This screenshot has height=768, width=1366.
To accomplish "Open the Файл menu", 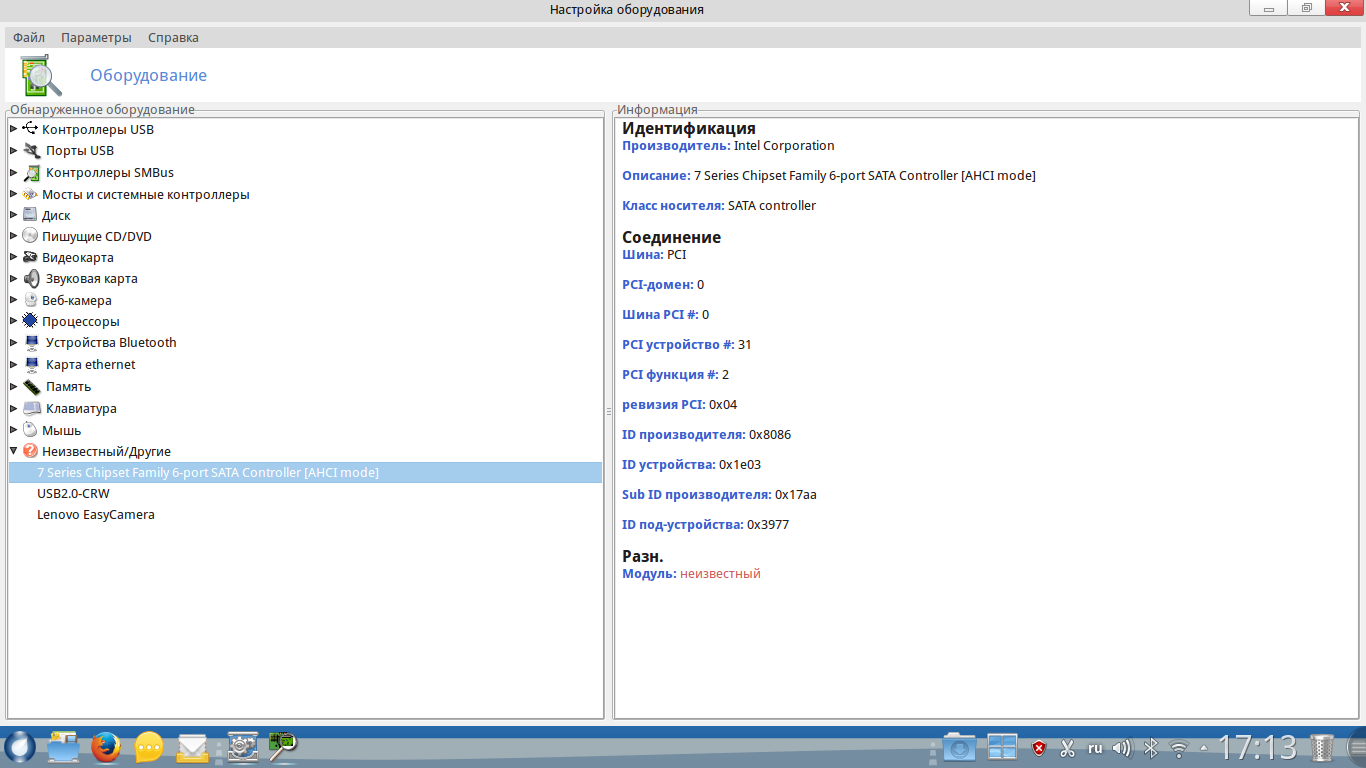I will pyautogui.click(x=29, y=37).
